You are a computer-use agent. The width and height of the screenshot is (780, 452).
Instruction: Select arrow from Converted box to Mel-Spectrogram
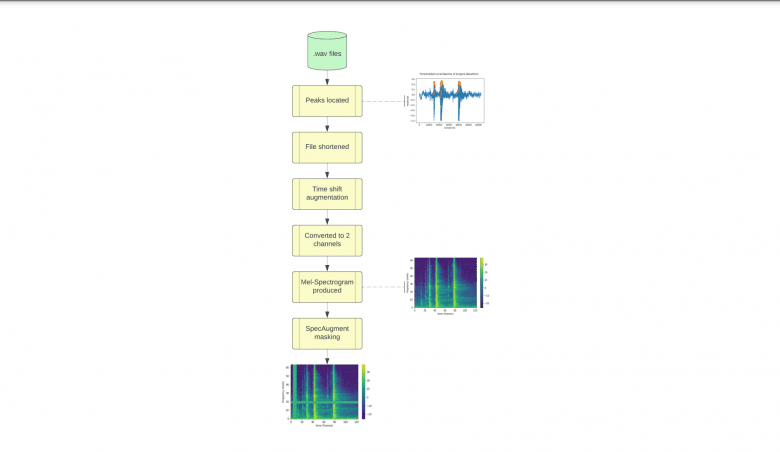[x=327, y=263]
